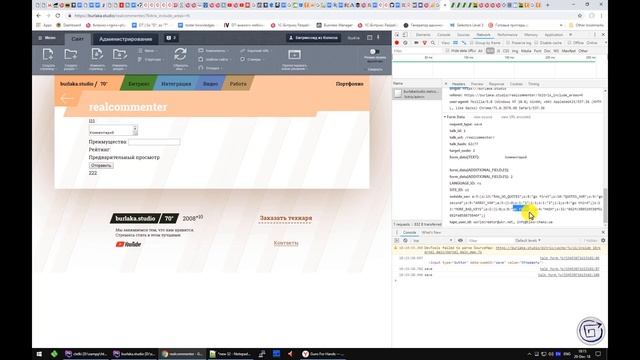
Task: Click the red Record network log button
Action: pyautogui.click(x=396, y=43)
